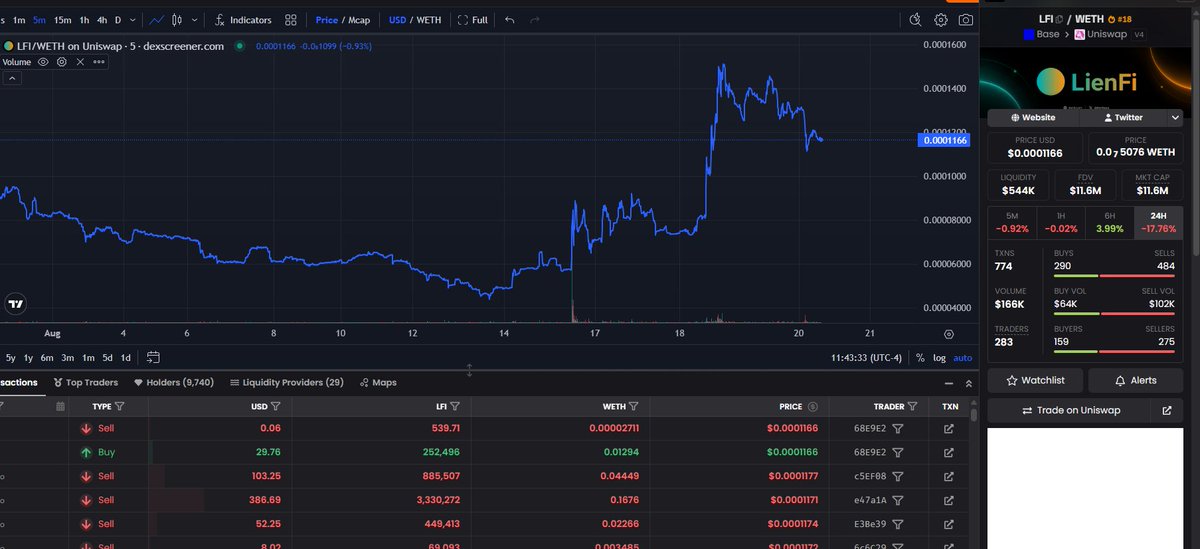The image size is (1200, 549).
Task: Minimize the transactions panel dash
Action: [949, 383]
